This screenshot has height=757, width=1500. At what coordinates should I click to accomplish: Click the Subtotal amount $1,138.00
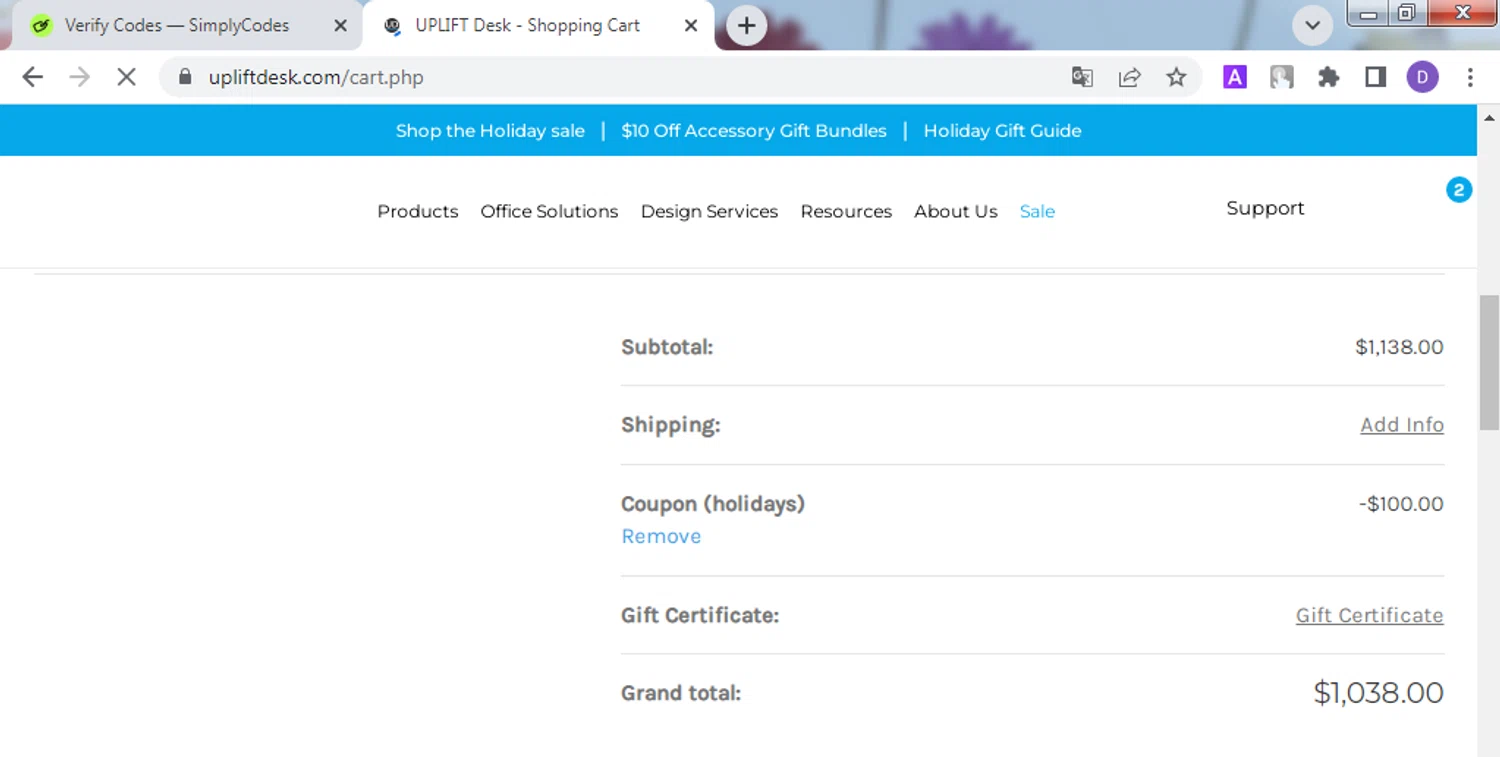1399,347
